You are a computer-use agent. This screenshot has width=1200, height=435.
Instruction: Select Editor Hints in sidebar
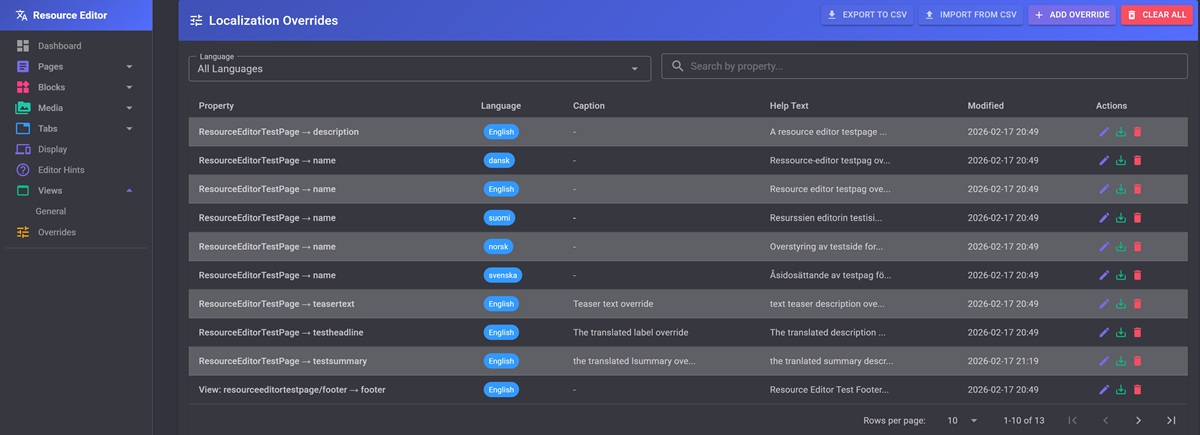(64, 170)
